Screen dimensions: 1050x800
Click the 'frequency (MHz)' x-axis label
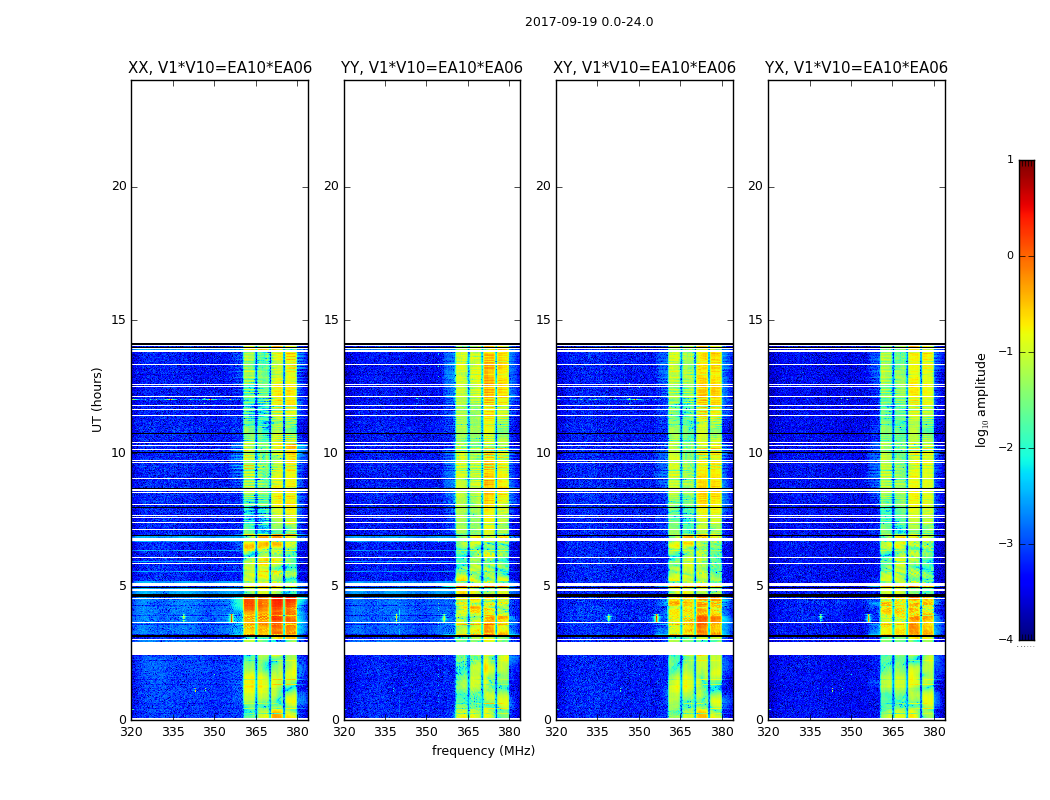click(x=483, y=751)
